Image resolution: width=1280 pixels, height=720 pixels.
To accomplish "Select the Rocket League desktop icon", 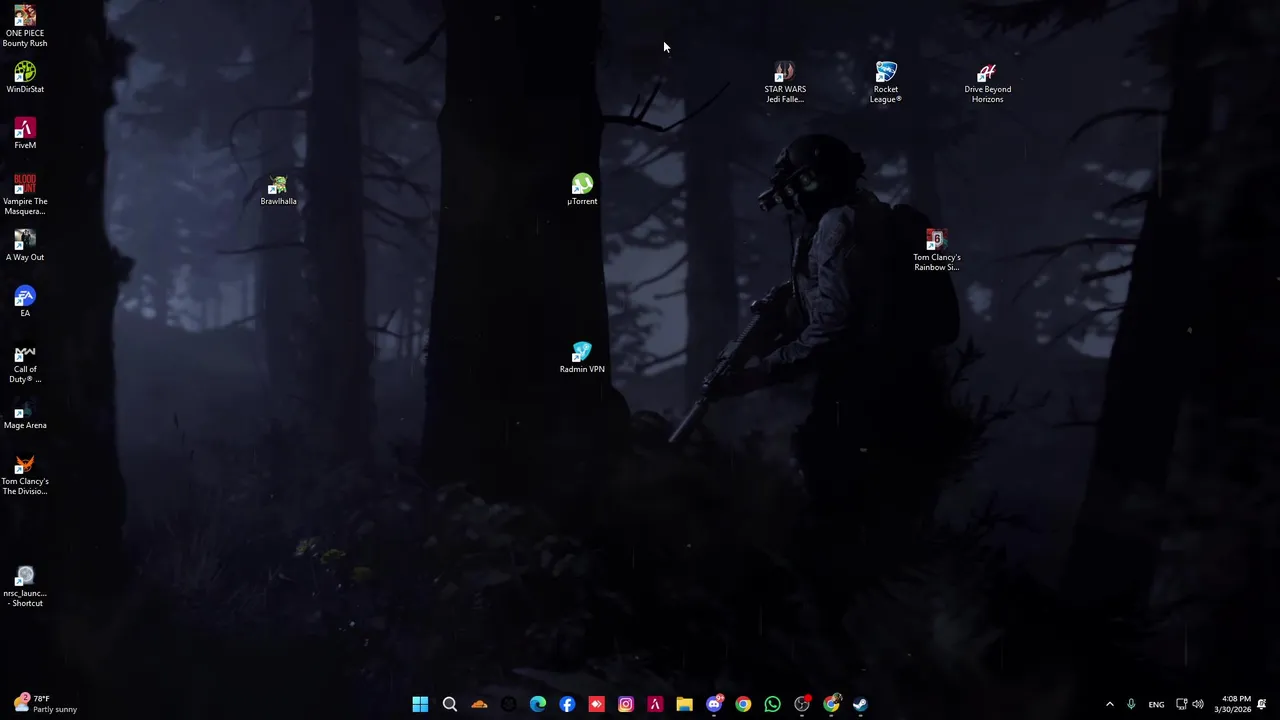I will click(x=886, y=82).
